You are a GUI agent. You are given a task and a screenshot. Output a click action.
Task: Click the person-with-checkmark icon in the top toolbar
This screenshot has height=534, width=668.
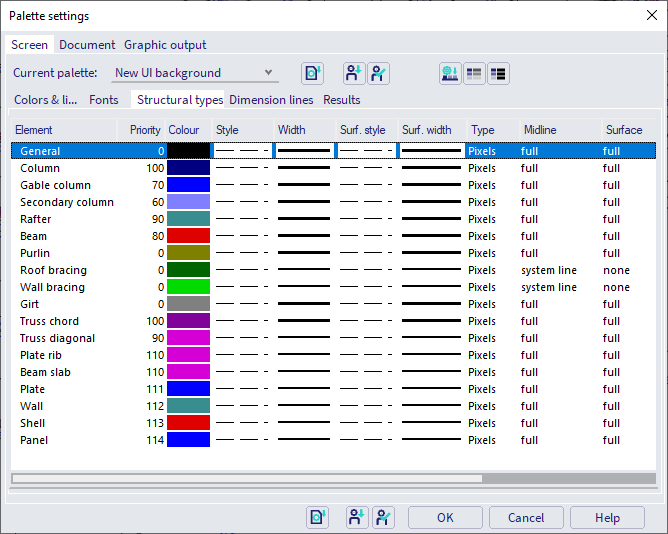378,73
